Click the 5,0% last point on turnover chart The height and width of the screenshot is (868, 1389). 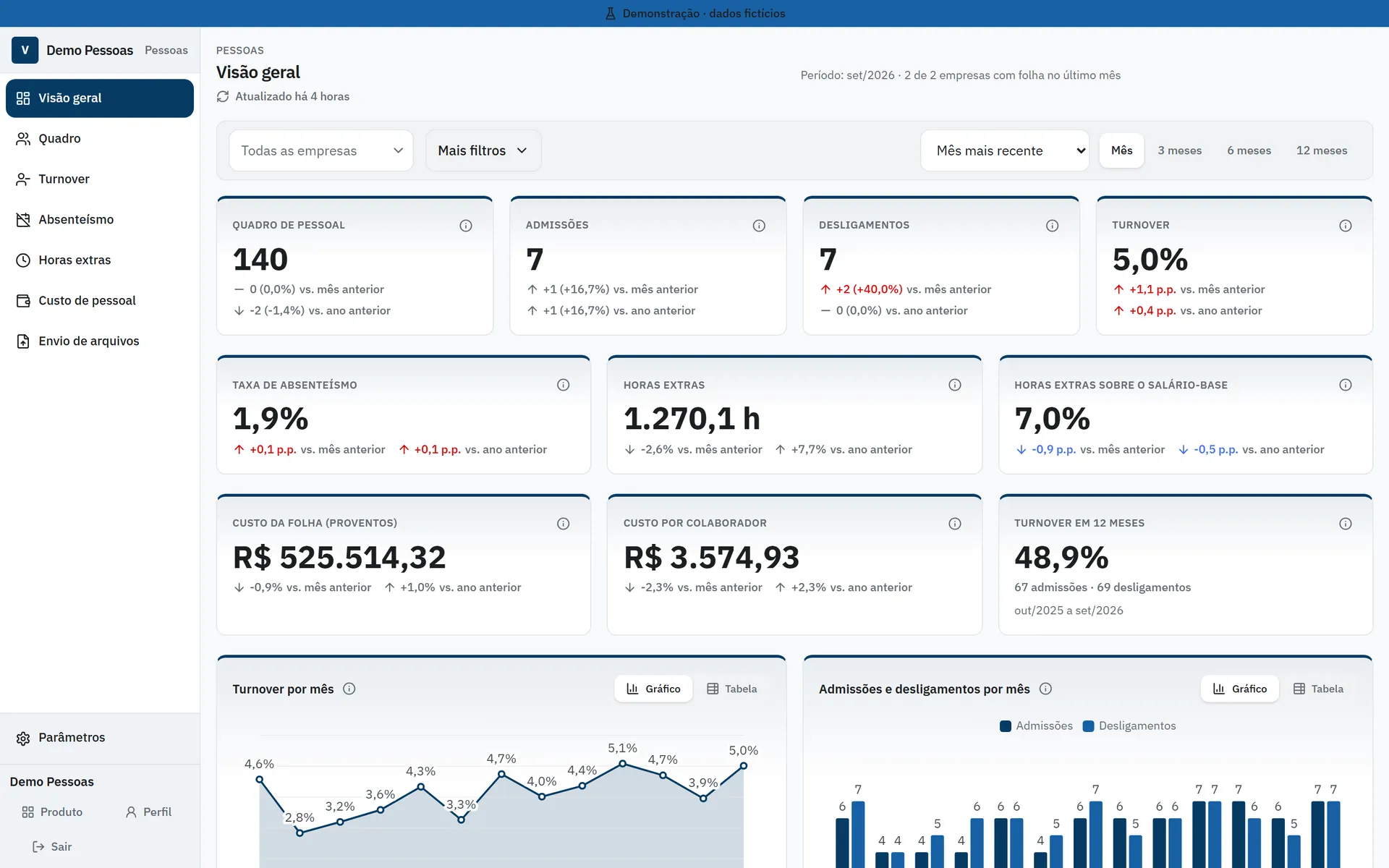pos(743,766)
